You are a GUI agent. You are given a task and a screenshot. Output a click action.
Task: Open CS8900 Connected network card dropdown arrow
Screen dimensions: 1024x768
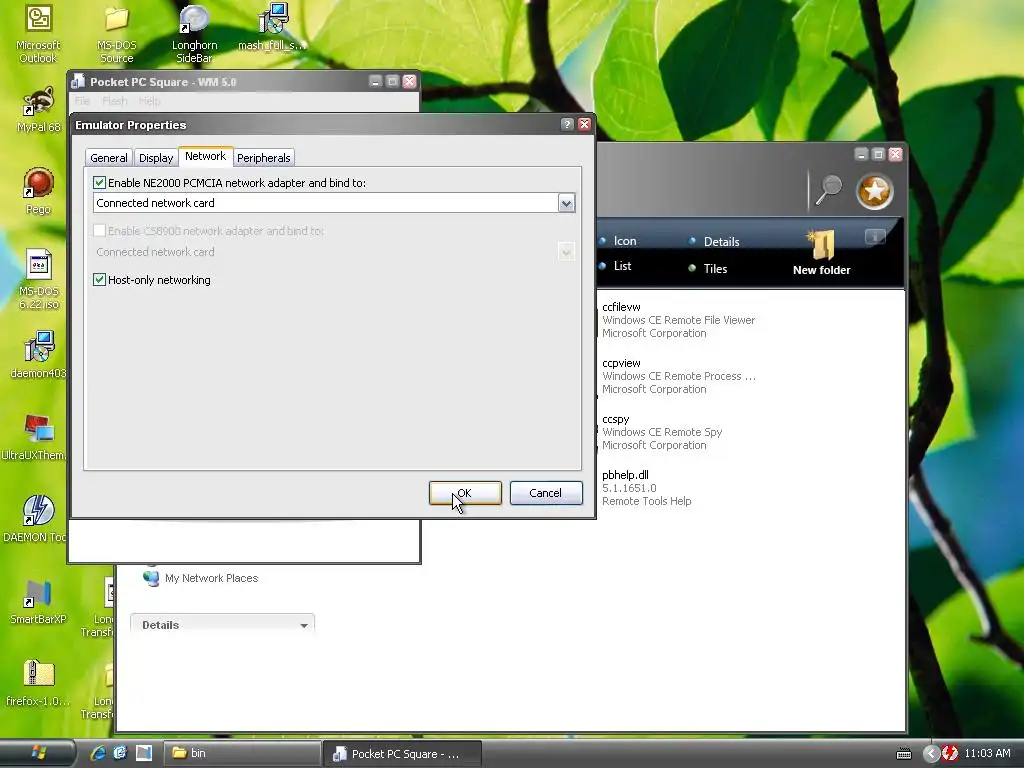(x=566, y=252)
